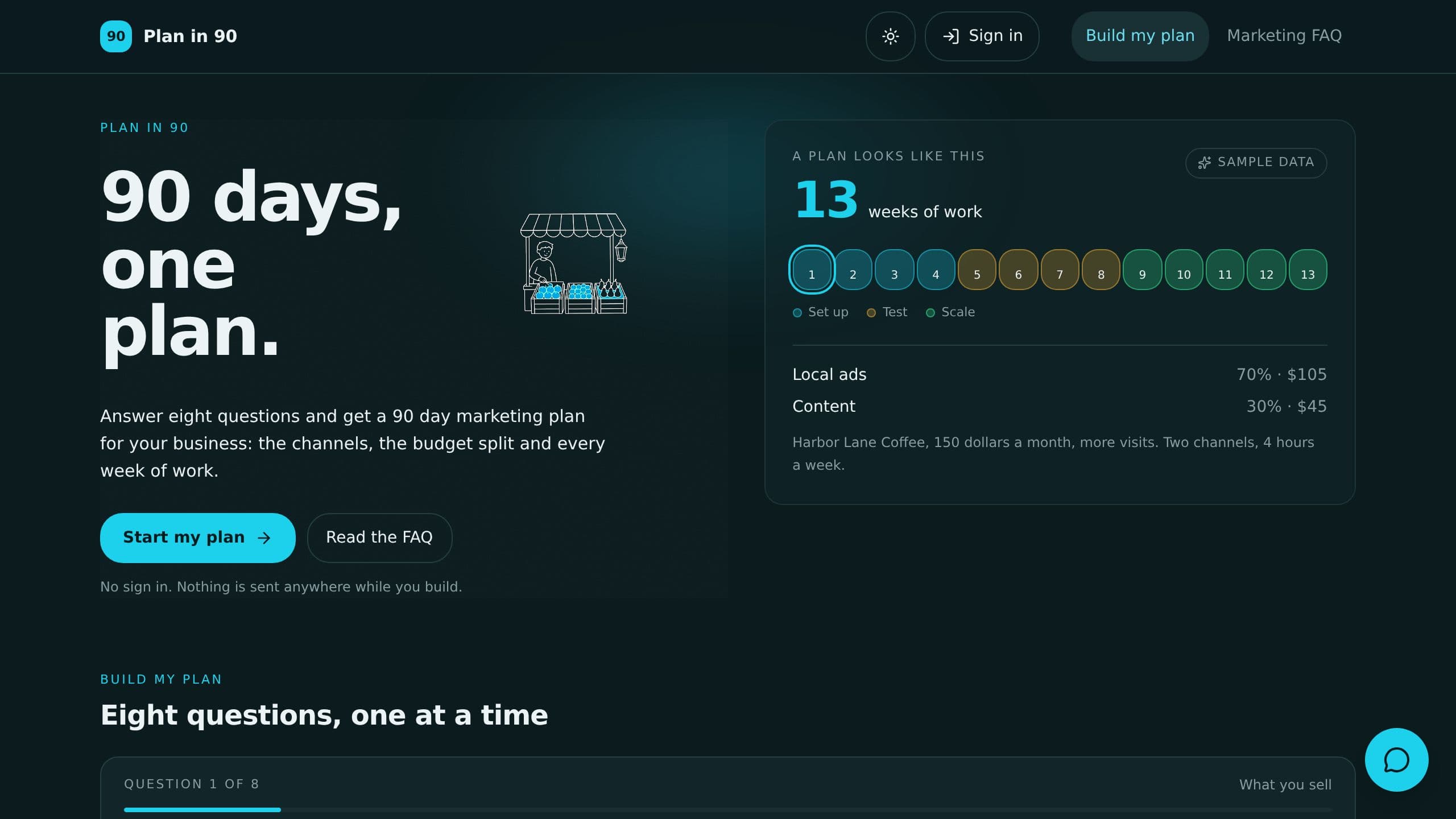The width and height of the screenshot is (1456, 819).
Task: Select week 5 chip
Action: coord(977,270)
